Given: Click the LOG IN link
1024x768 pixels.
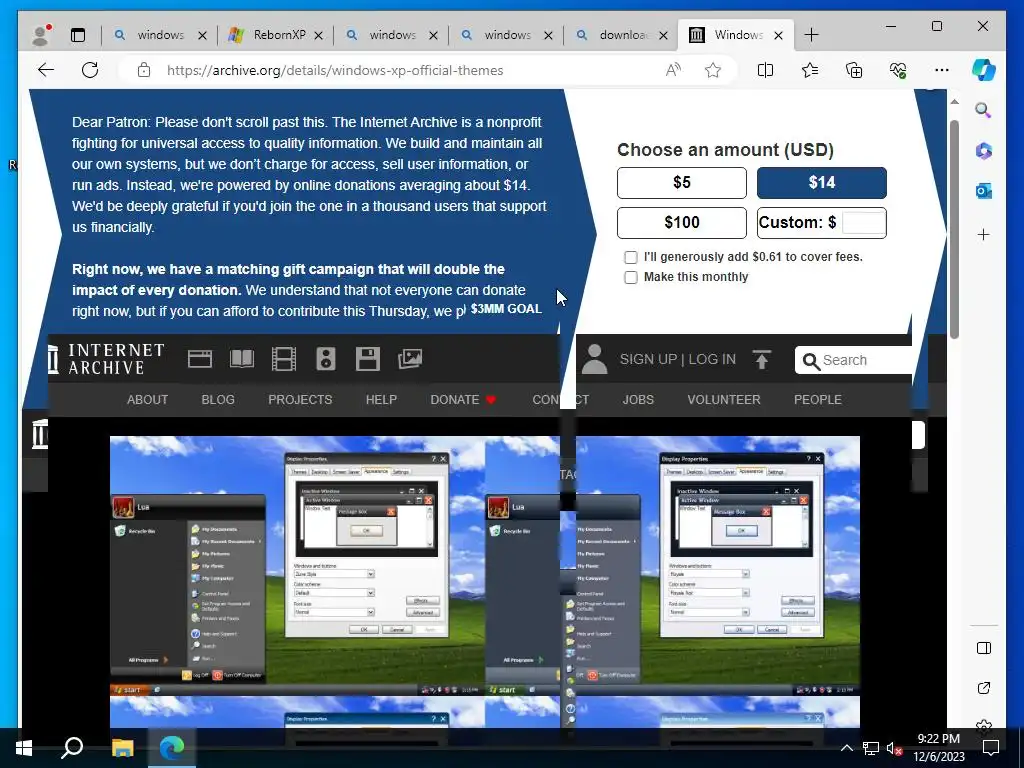Looking at the screenshot, I should (712, 359).
